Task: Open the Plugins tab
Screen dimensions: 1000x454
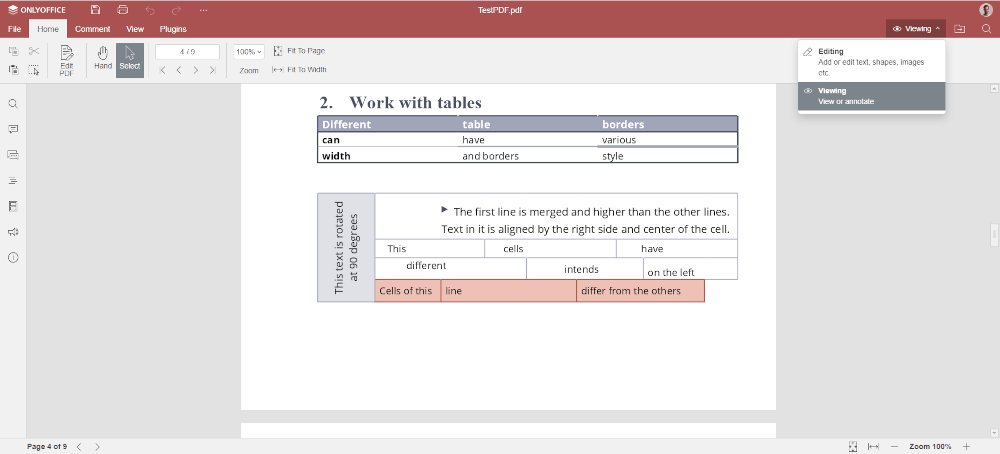Action: 173,29
